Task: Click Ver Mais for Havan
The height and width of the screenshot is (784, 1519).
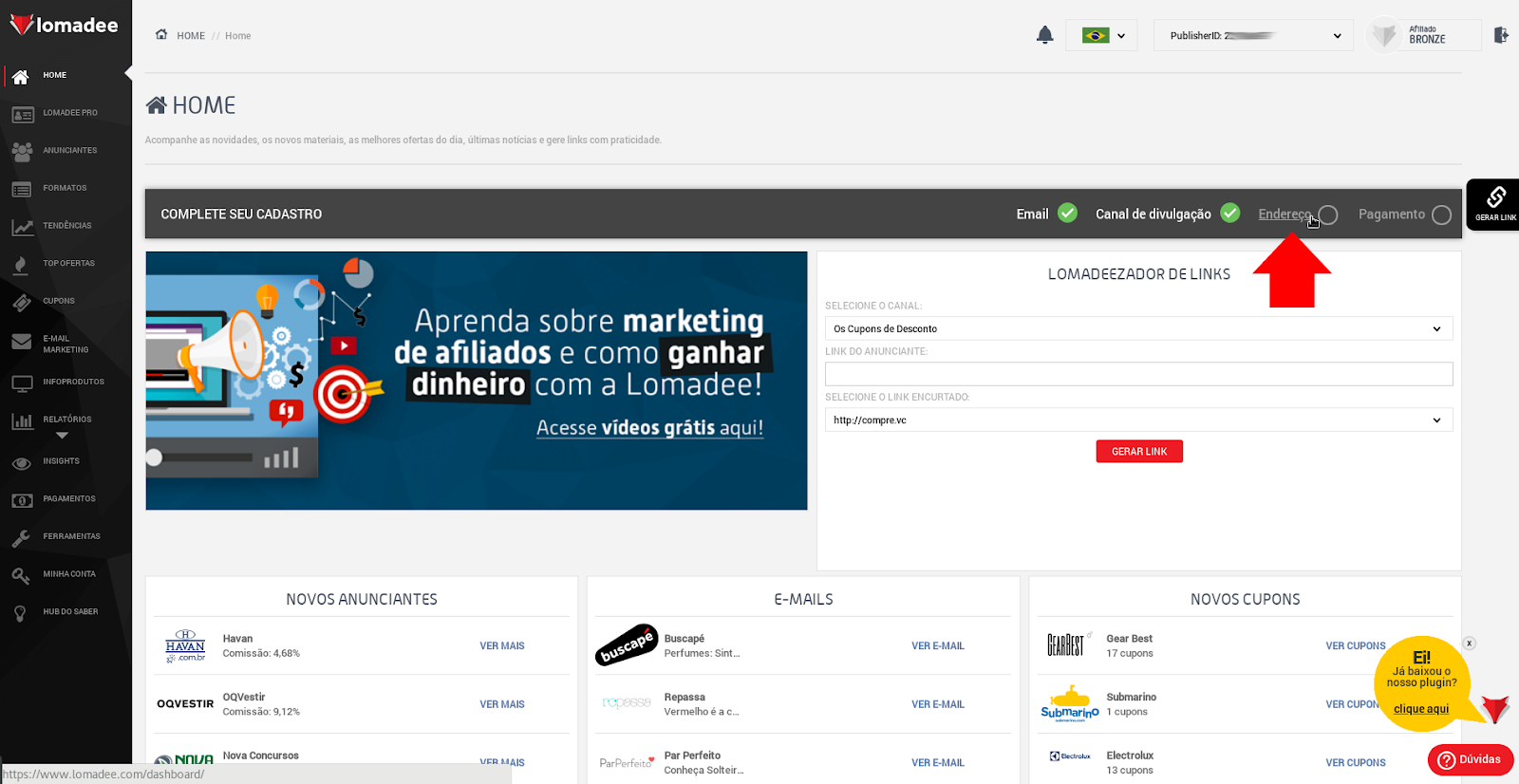Action: pyautogui.click(x=502, y=646)
